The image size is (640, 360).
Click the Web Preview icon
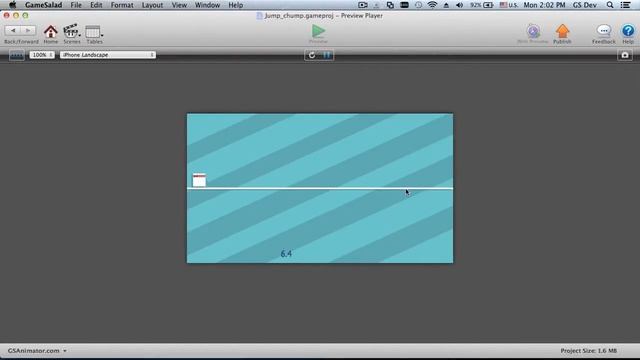pyautogui.click(x=533, y=31)
